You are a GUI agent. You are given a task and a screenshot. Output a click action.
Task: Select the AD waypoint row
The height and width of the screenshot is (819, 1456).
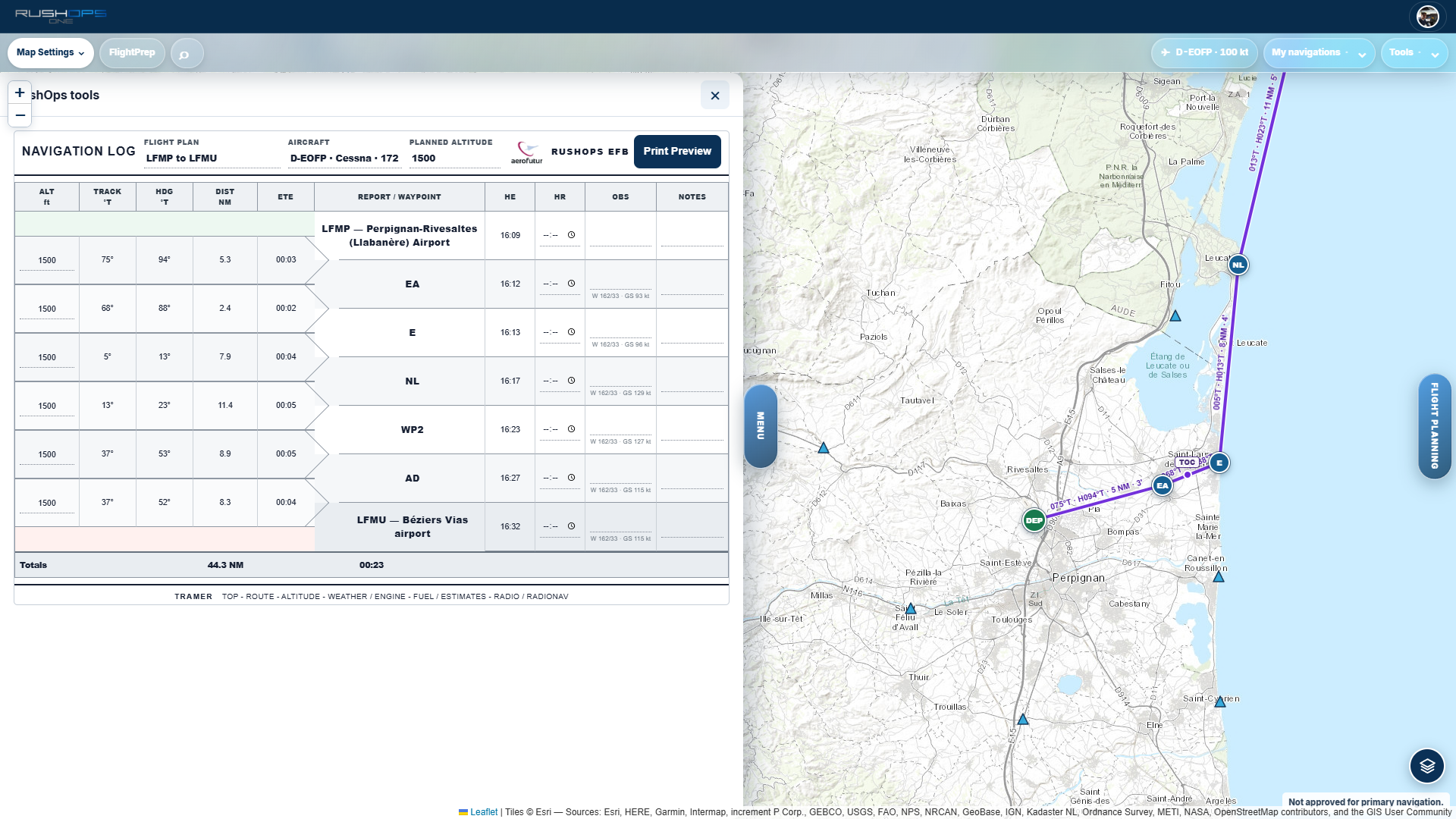point(412,479)
